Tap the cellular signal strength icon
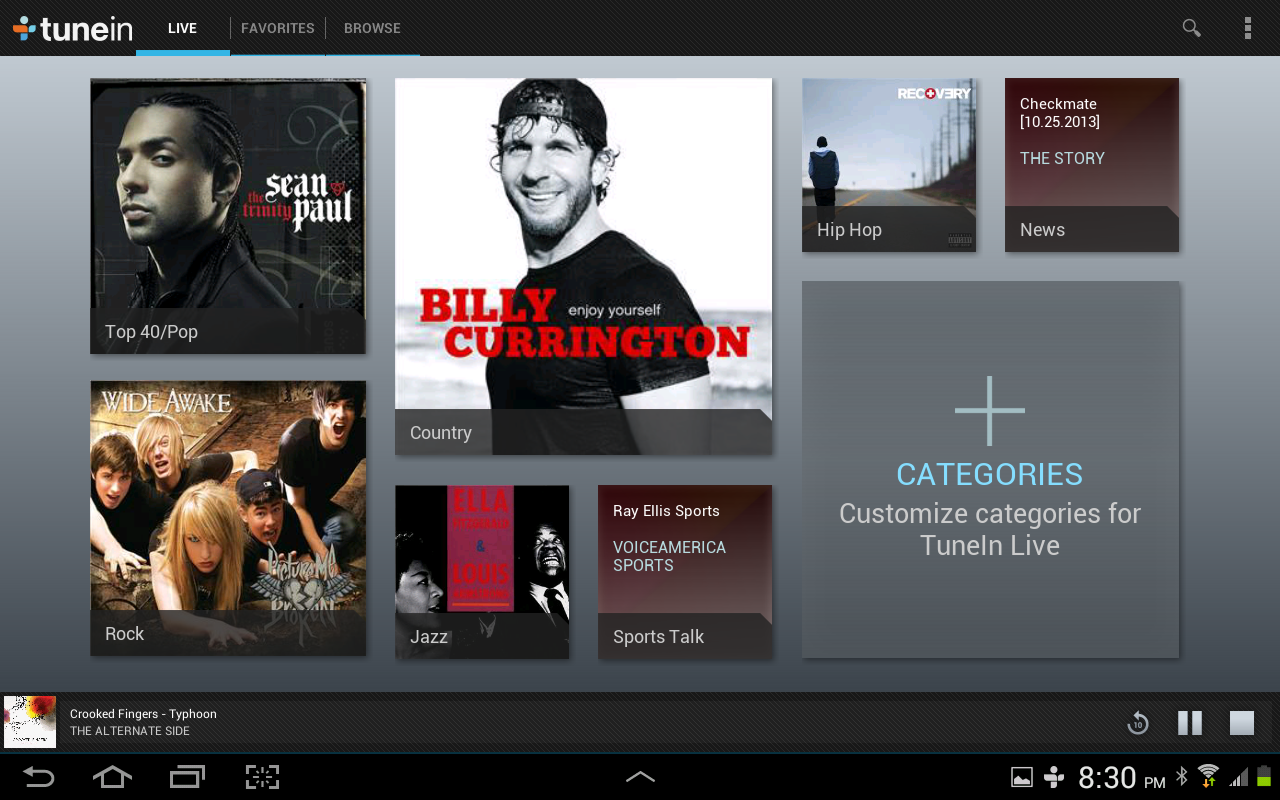The height and width of the screenshot is (800, 1280). click(x=1239, y=777)
